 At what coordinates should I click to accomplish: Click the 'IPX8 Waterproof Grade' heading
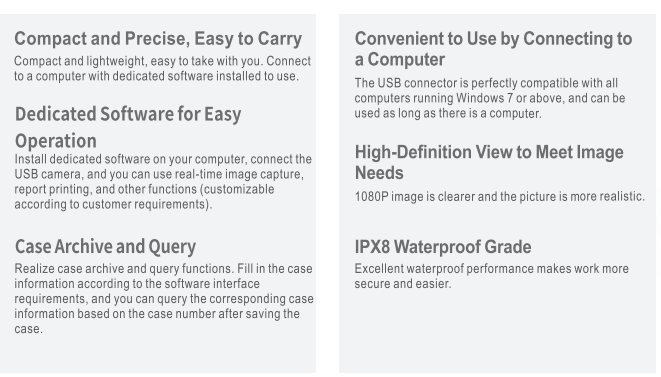pos(443,247)
